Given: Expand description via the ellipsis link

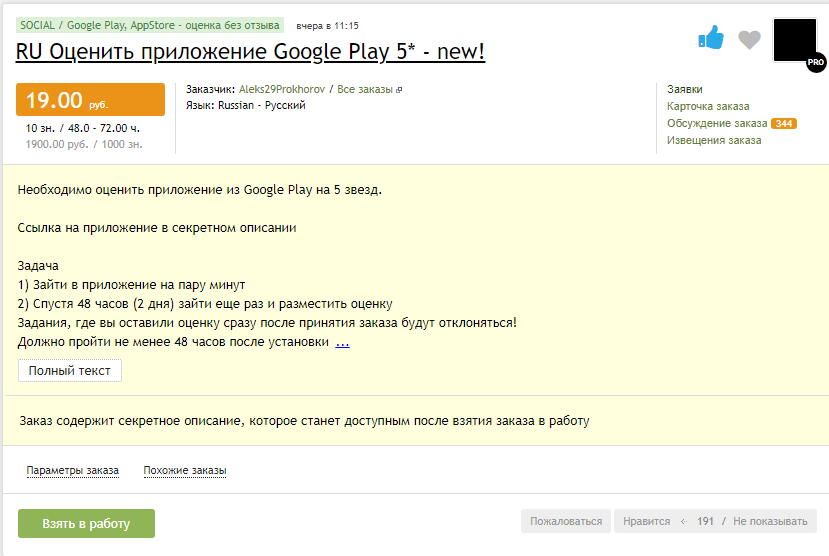Looking at the screenshot, I should [343, 342].
